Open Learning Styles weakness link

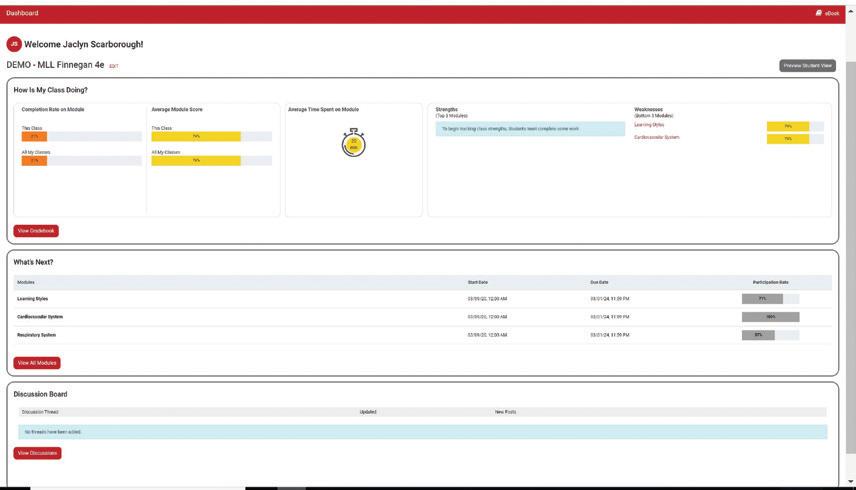tap(649, 125)
